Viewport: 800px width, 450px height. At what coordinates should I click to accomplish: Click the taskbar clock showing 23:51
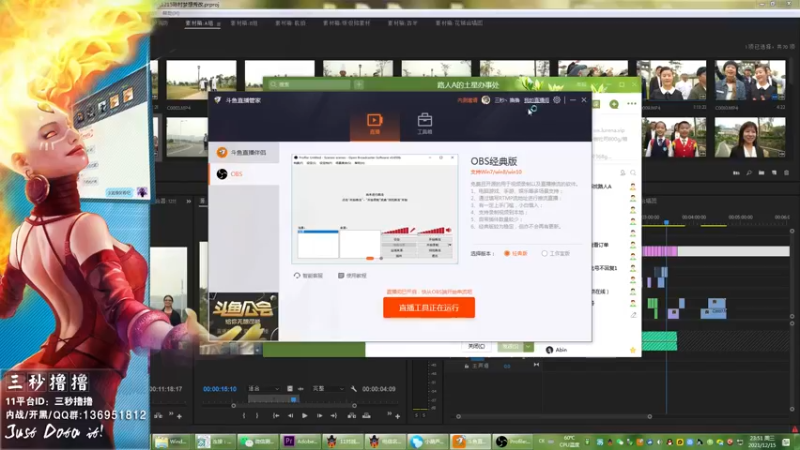[x=762, y=441]
